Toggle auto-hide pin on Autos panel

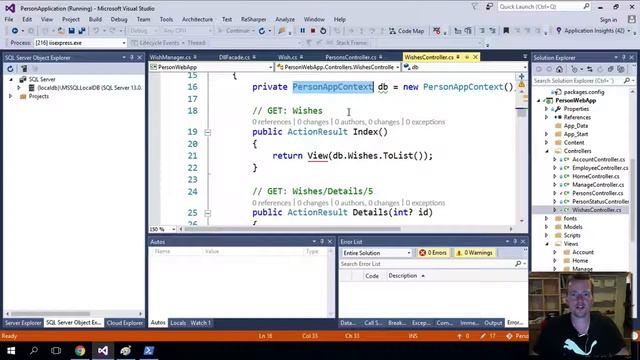pos(322,242)
